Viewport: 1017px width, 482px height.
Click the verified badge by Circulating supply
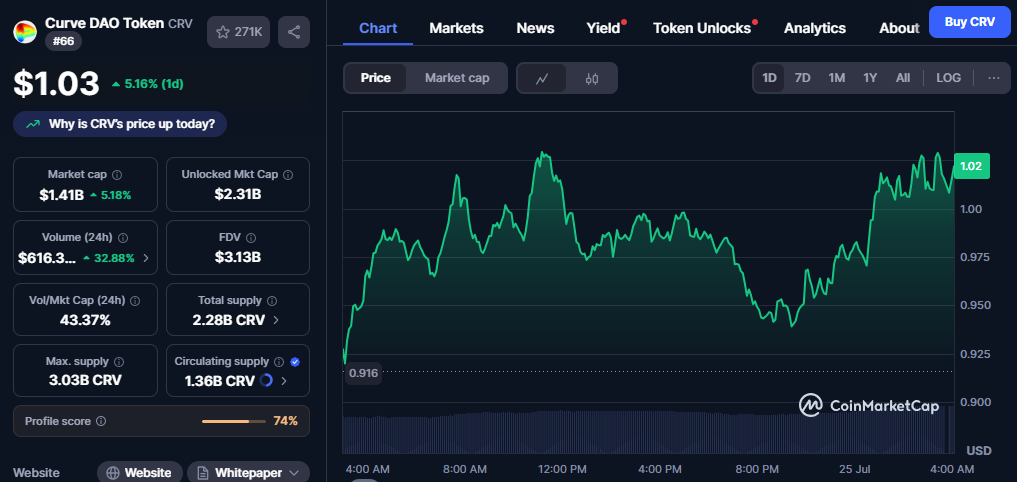coord(295,362)
